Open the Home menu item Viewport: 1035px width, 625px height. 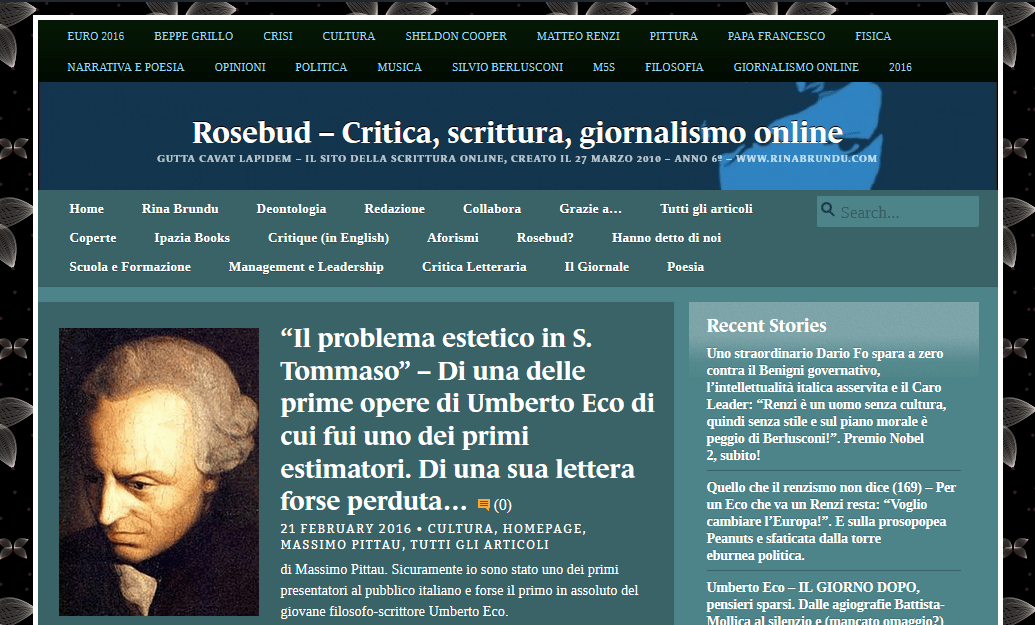pyautogui.click(x=87, y=209)
